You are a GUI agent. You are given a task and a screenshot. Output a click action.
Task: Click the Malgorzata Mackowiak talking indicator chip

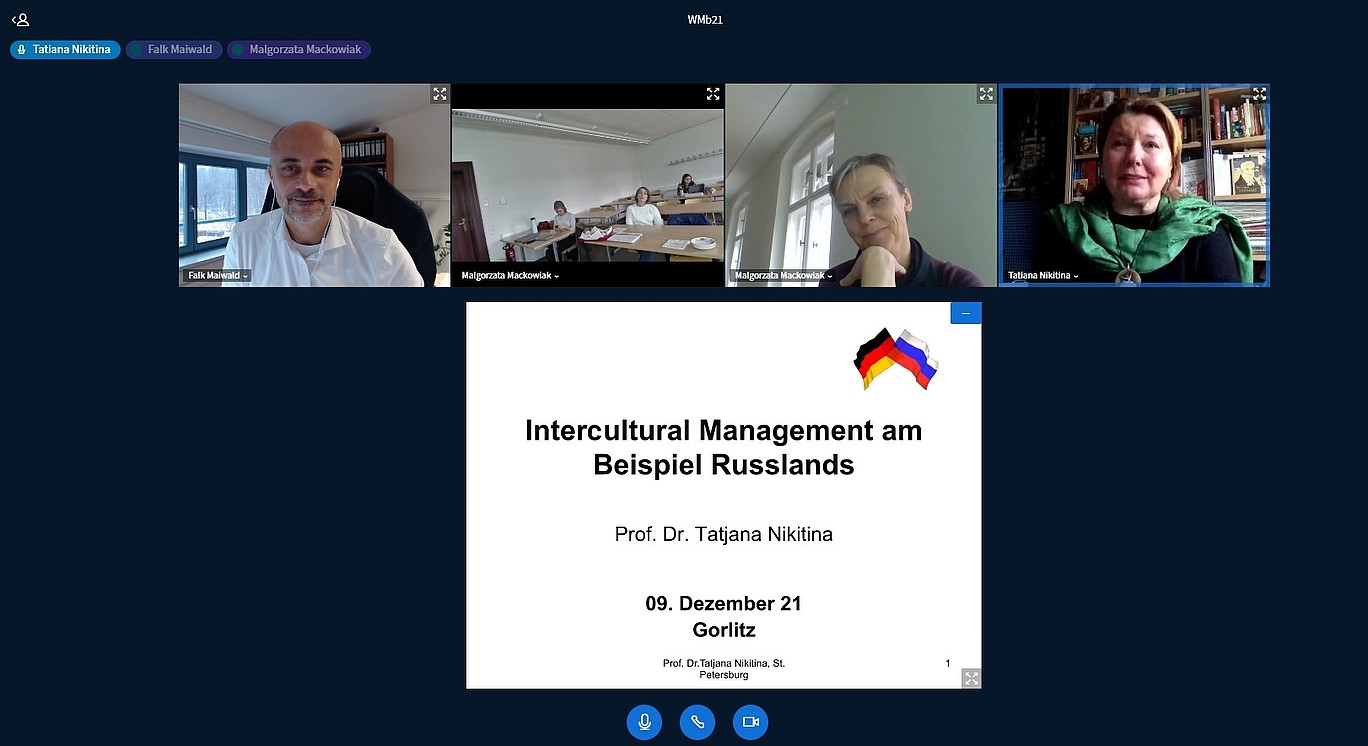(x=298, y=49)
